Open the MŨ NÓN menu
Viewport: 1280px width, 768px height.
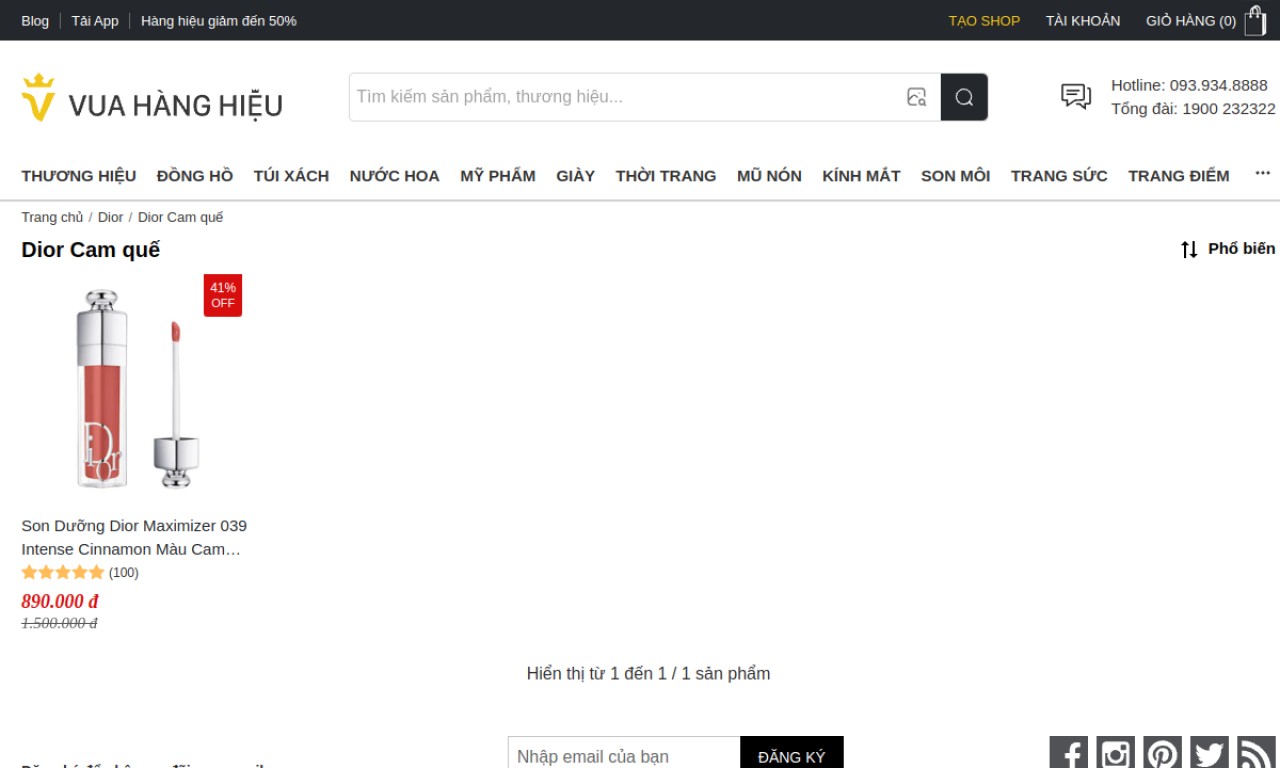point(769,176)
